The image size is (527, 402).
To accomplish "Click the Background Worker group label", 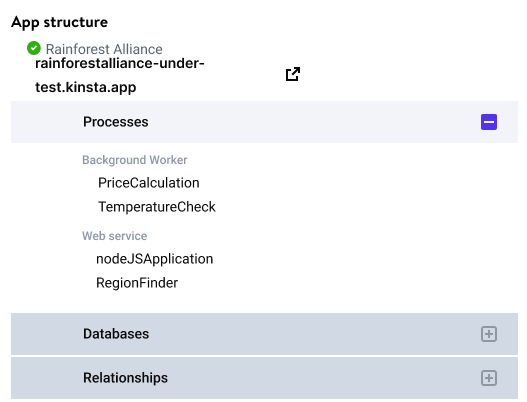I will (135, 160).
